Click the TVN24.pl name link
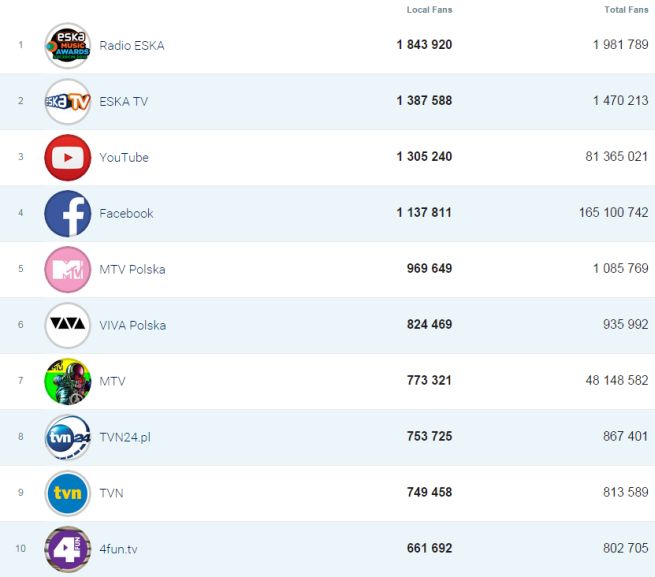Screen dimensions: 655x577 (x=125, y=437)
